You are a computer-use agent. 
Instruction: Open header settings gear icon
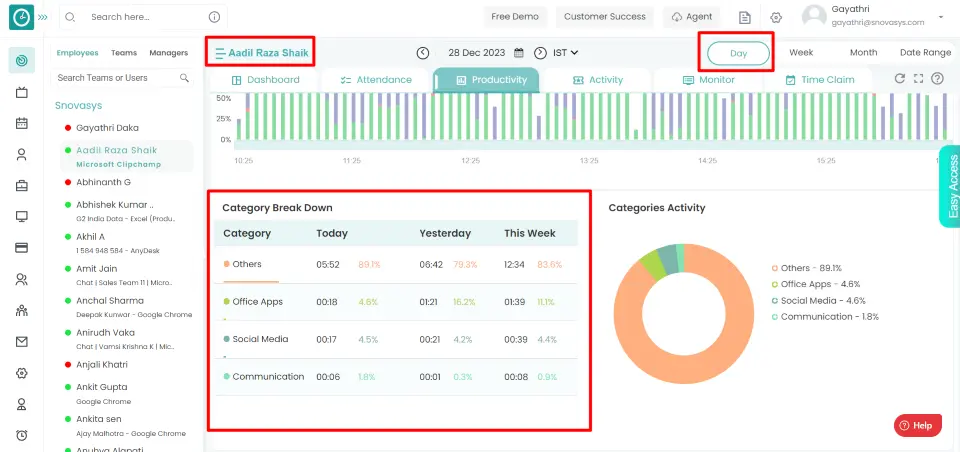coord(776,18)
